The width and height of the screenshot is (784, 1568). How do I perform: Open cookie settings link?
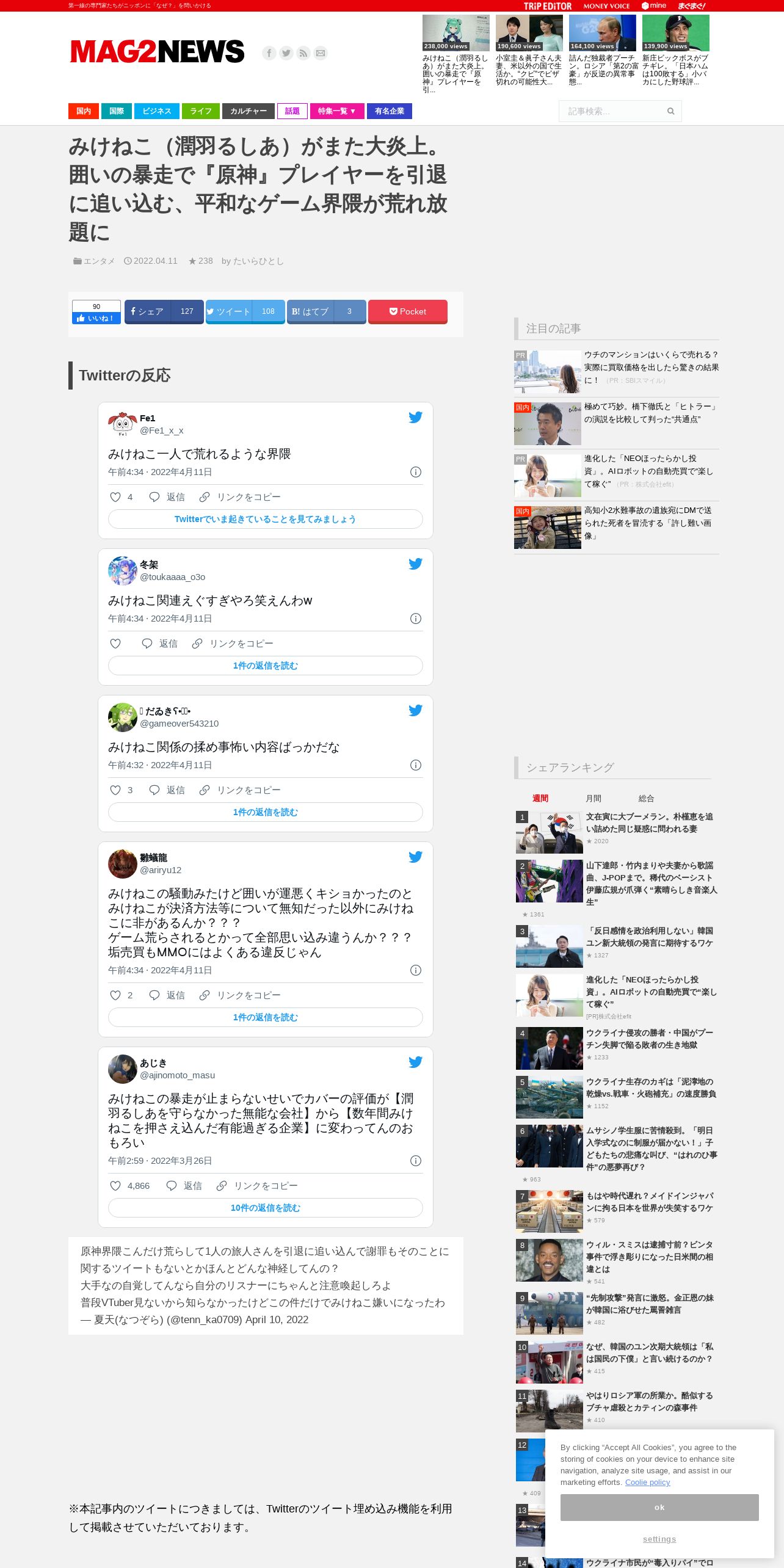click(659, 1539)
